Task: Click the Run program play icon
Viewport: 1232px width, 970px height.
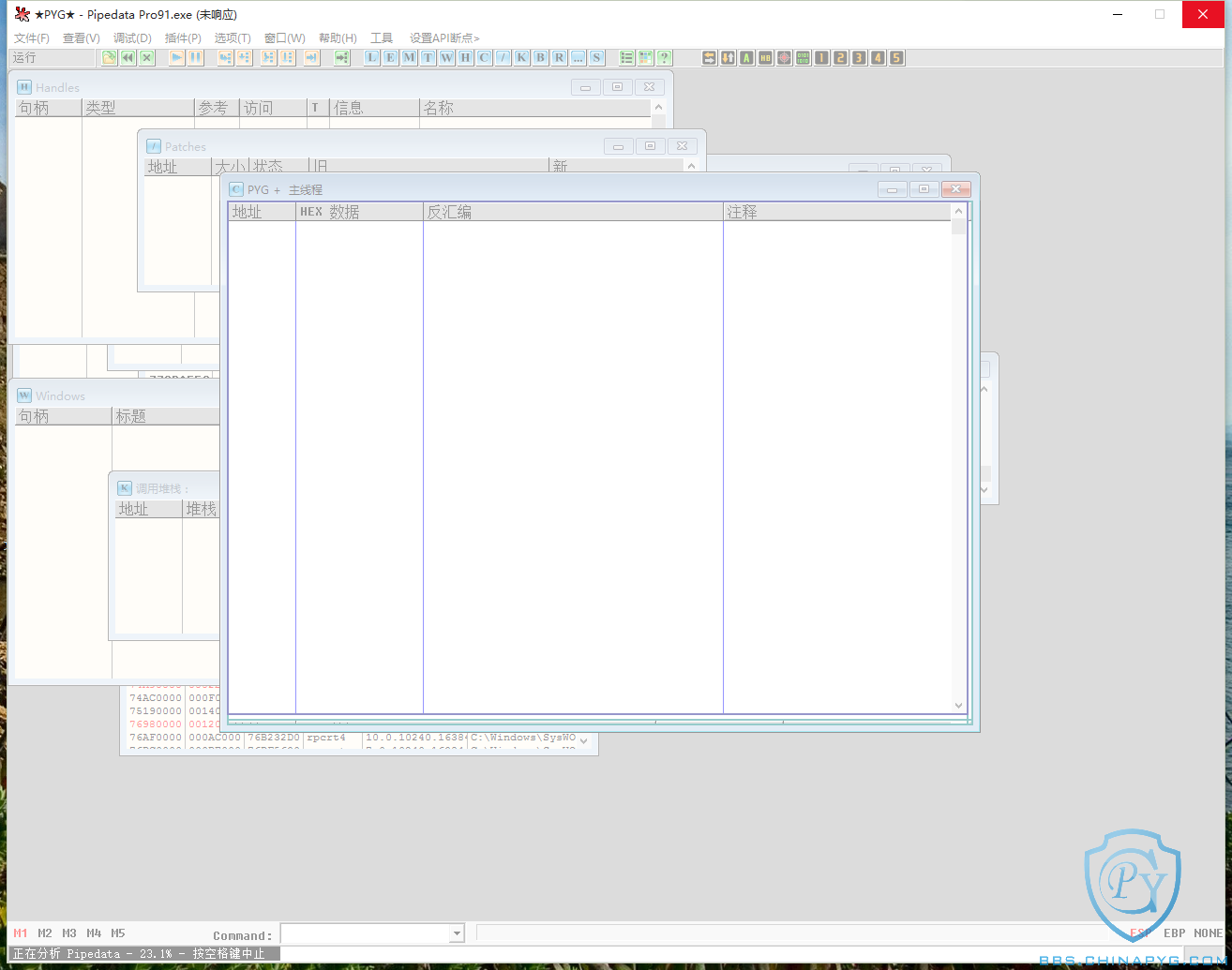Action: pyautogui.click(x=176, y=58)
